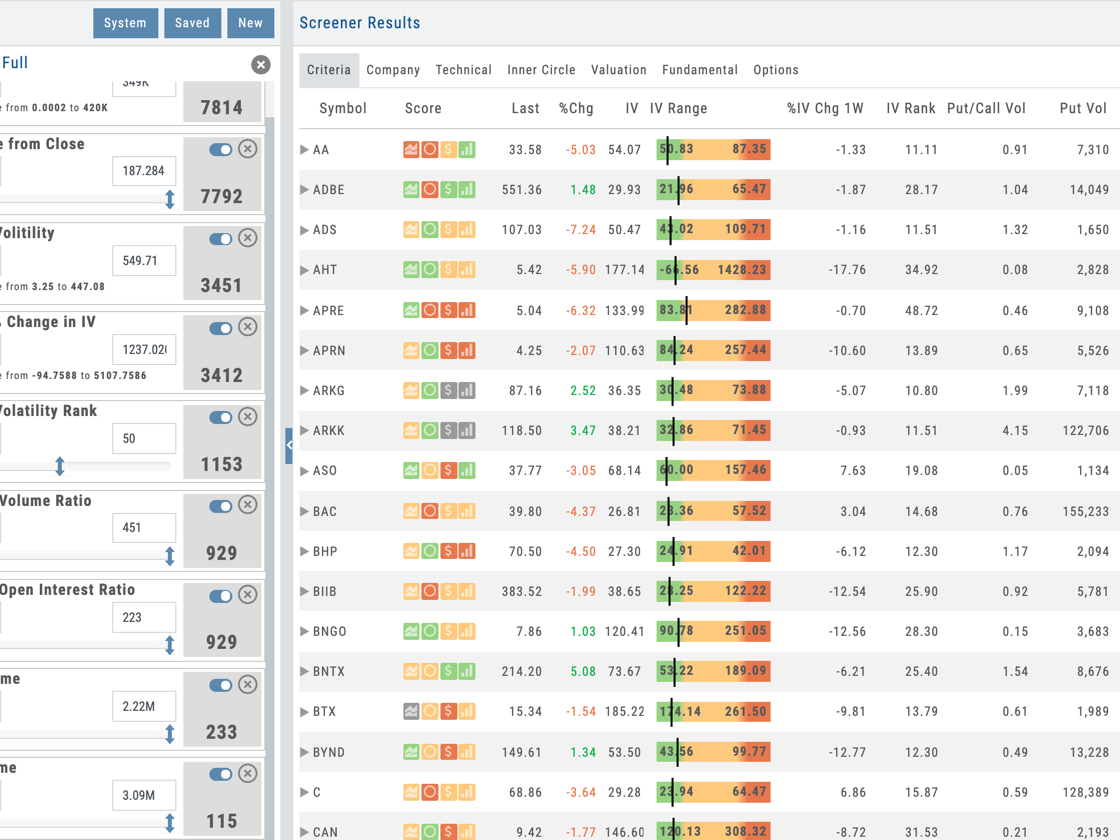
Task: Click the New screener button
Action: pos(251,23)
